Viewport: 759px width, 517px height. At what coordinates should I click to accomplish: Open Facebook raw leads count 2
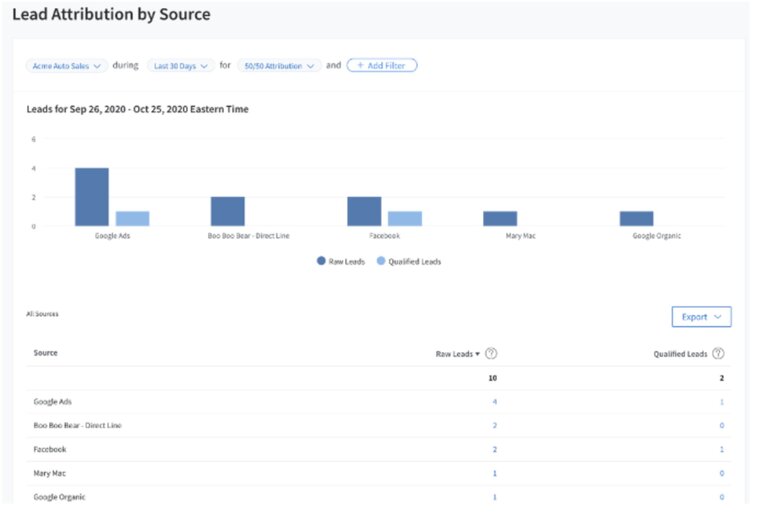[x=495, y=449]
